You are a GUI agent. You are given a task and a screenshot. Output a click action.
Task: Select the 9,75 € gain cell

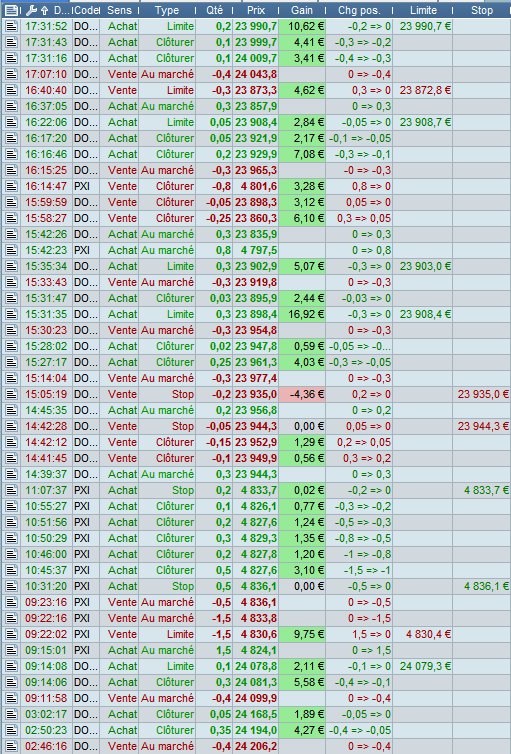[302, 634]
